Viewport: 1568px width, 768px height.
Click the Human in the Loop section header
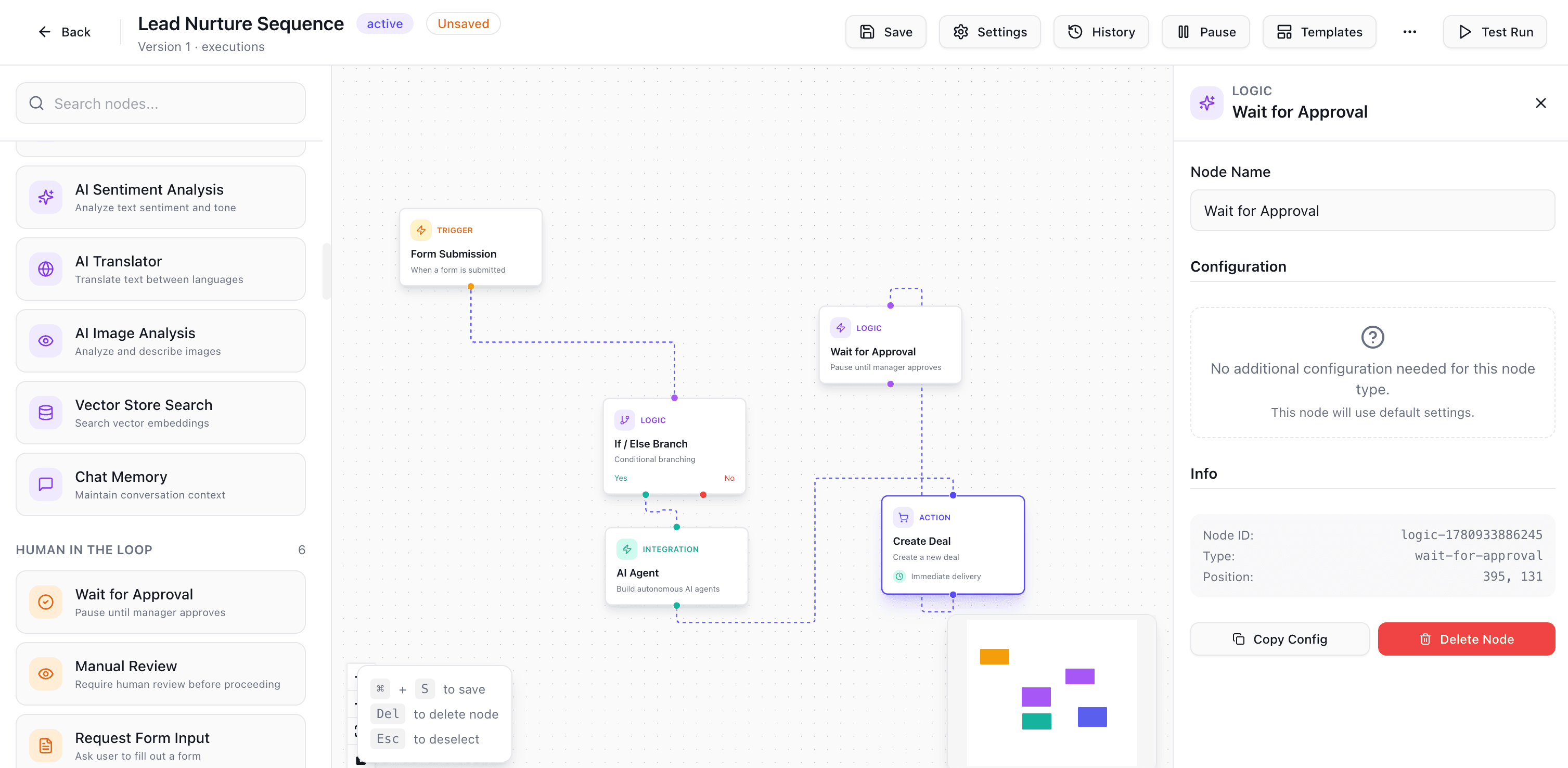[84, 549]
